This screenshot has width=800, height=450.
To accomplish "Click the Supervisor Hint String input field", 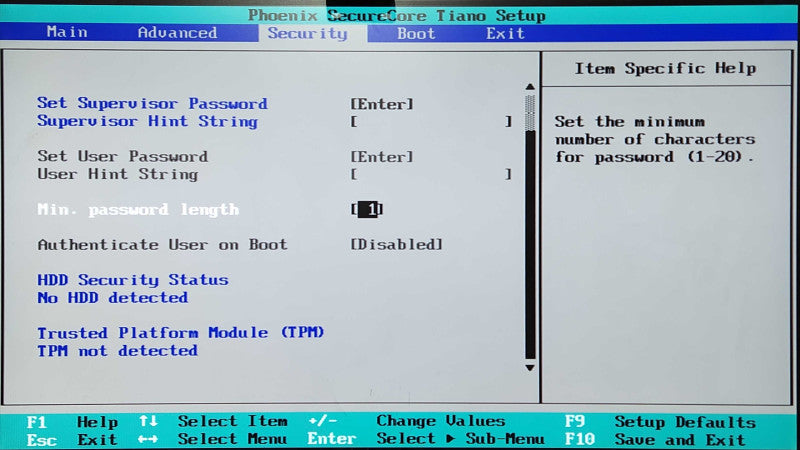I will (431, 121).
